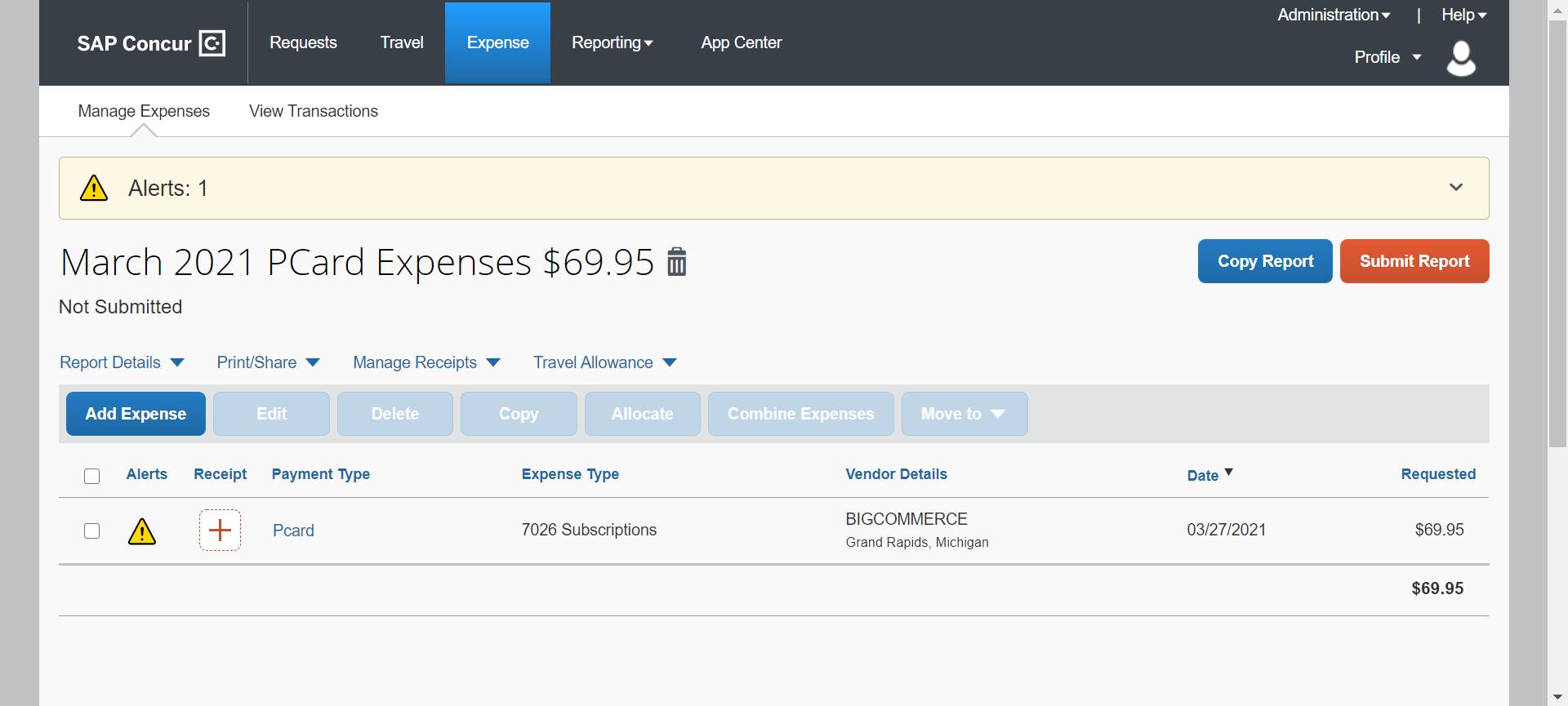This screenshot has width=1568, height=706.
Task: Check the select-all expenses checkbox
Action: click(92, 476)
